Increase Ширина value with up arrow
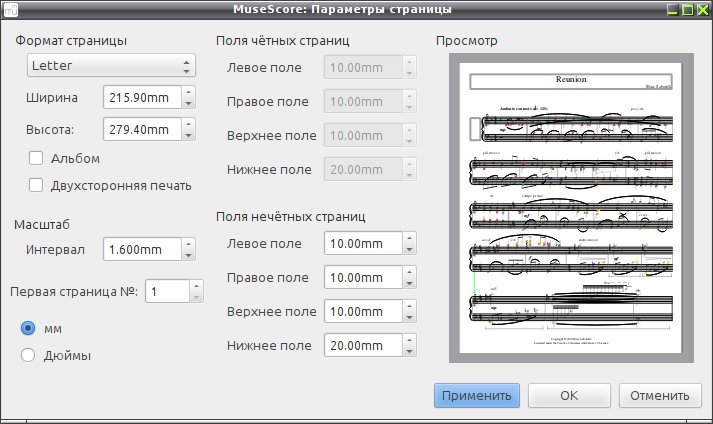713x424 pixels. 188,91
